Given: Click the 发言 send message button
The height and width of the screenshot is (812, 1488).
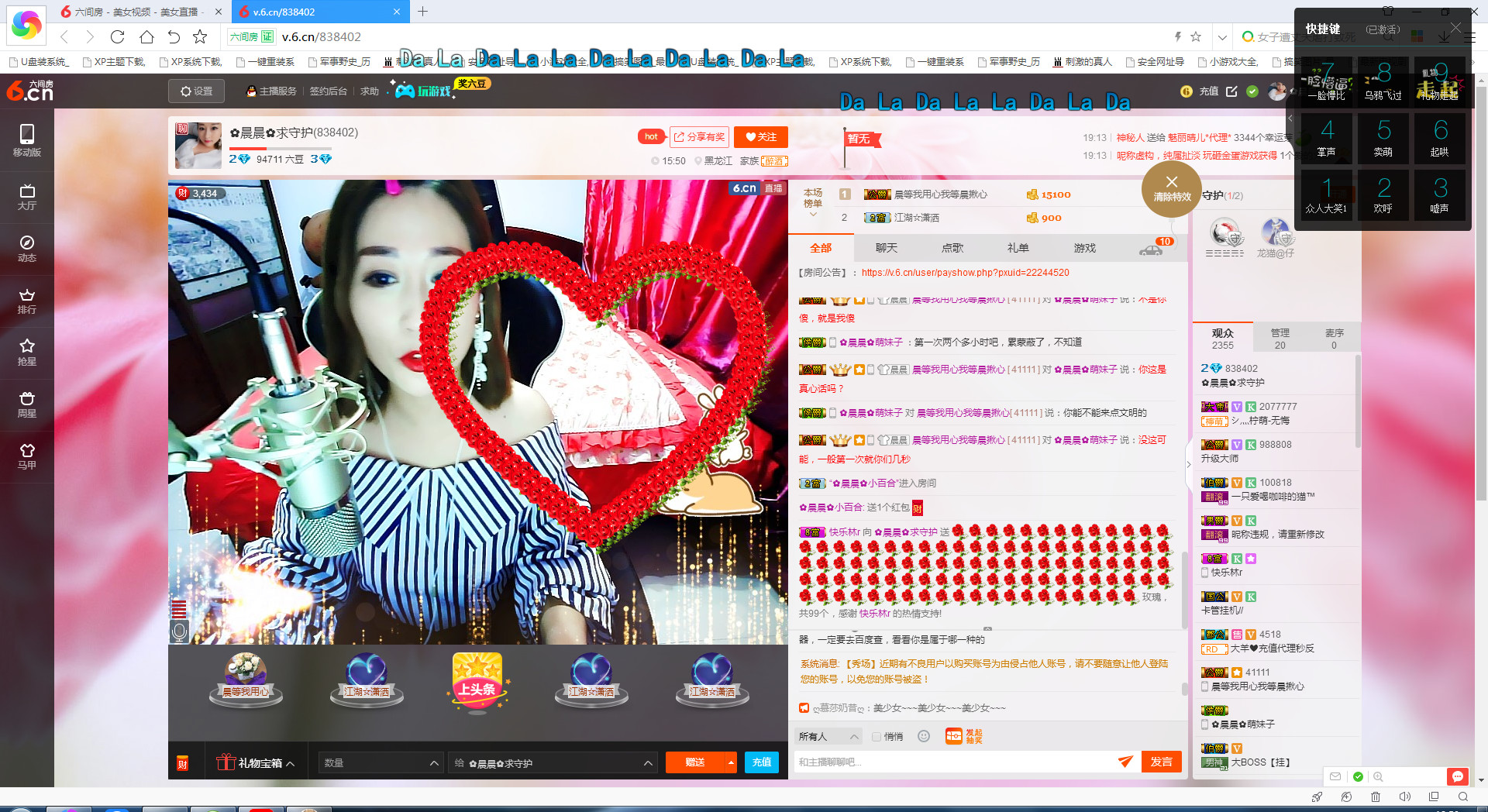Looking at the screenshot, I should (1161, 762).
